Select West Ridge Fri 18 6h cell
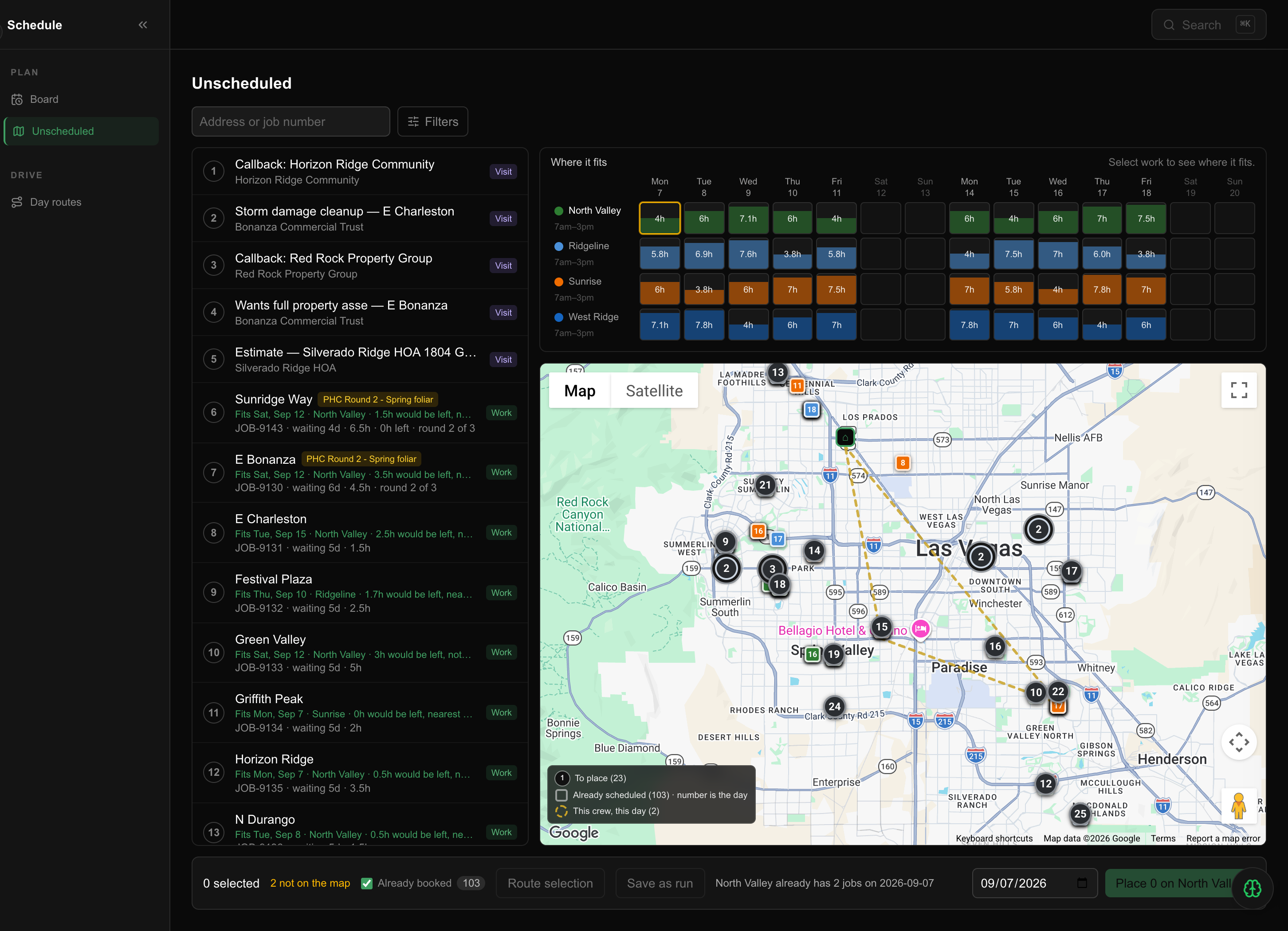The height and width of the screenshot is (931, 1288). coord(1146,325)
